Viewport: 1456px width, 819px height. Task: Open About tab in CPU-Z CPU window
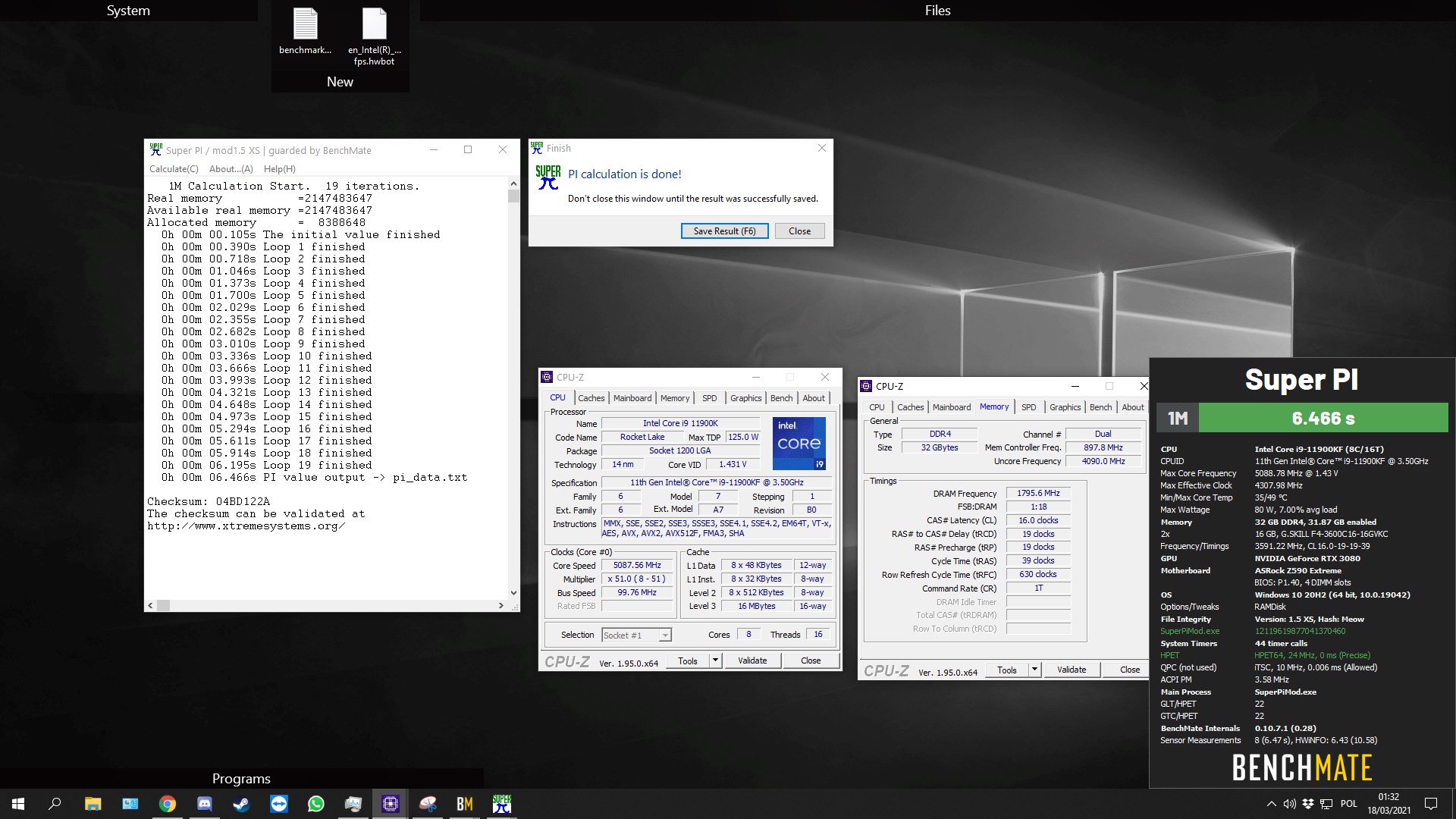coord(814,398)
